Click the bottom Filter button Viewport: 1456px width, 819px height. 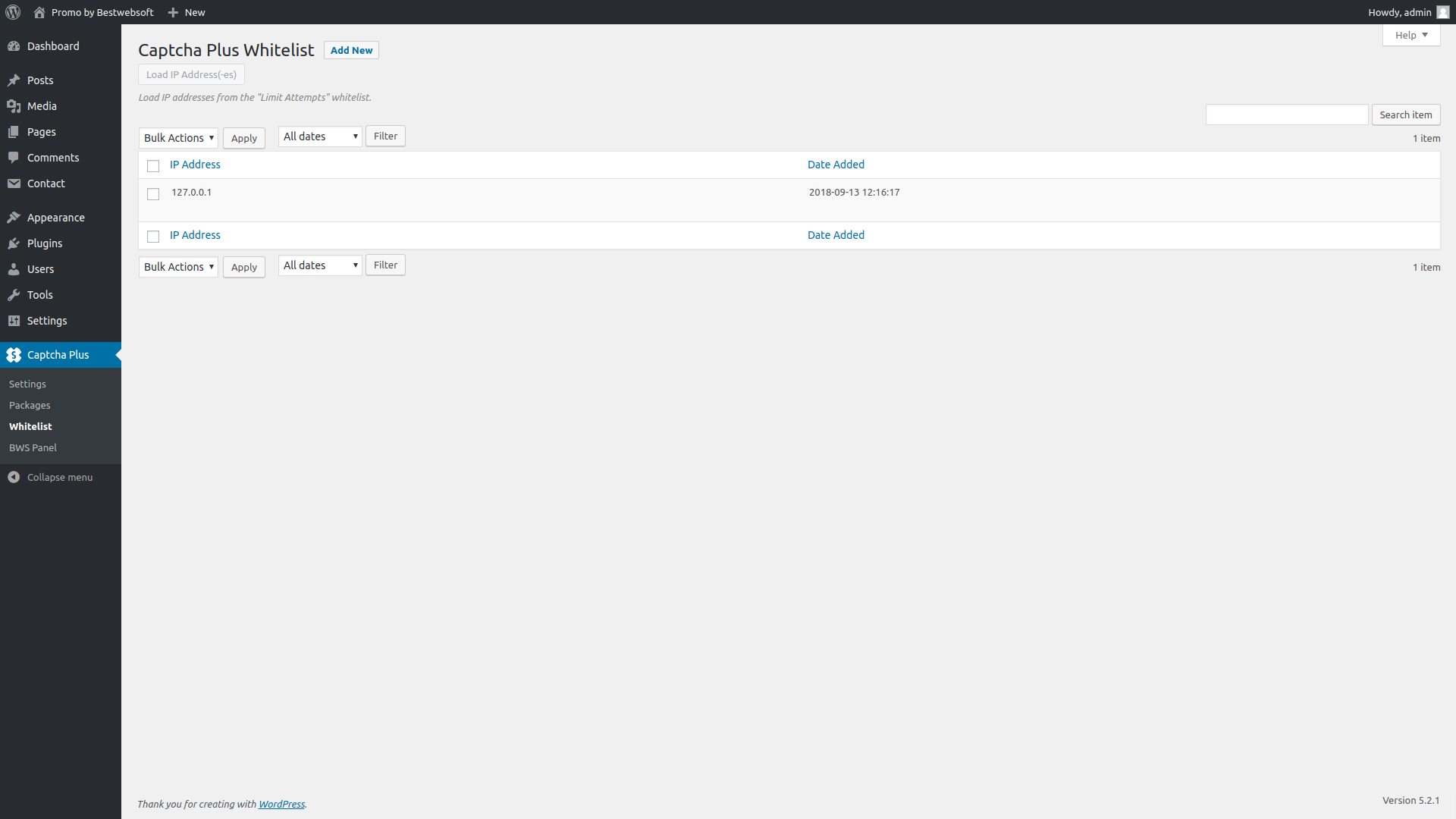coord(385,265)
